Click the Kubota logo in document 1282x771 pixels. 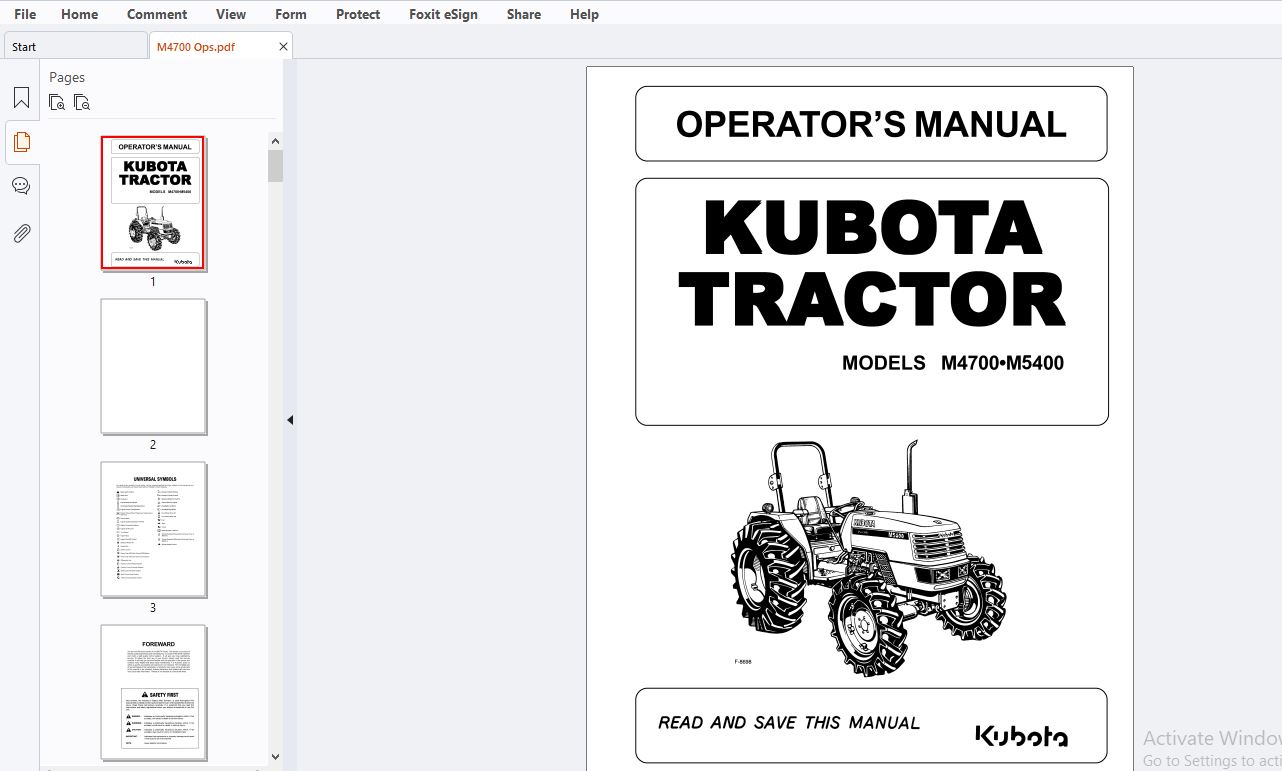(x=1021, y=736)
